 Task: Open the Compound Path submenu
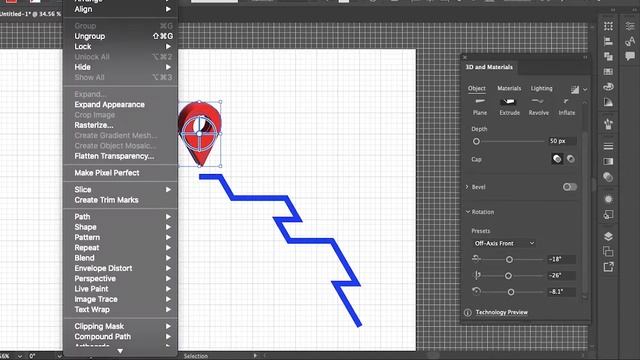pyautogui.click(x=121, y=337)
